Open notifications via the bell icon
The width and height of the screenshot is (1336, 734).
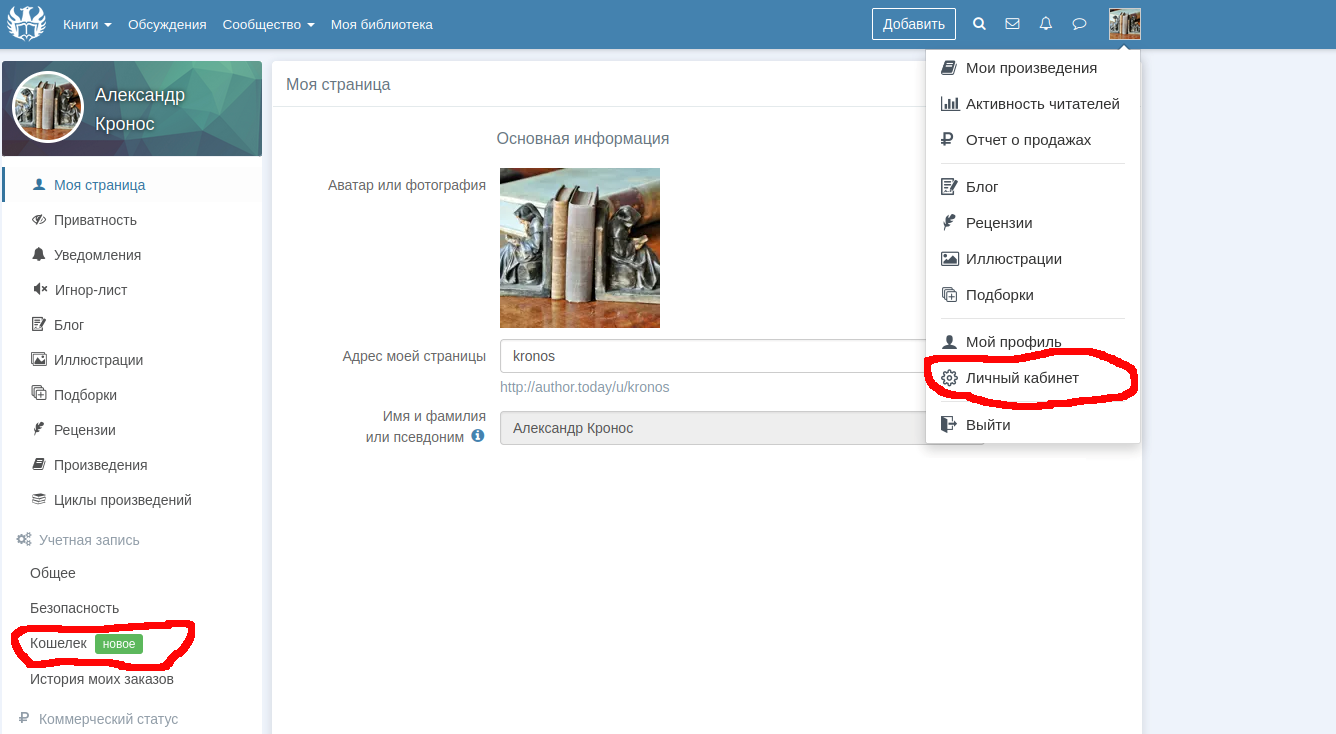[1046, 24]
